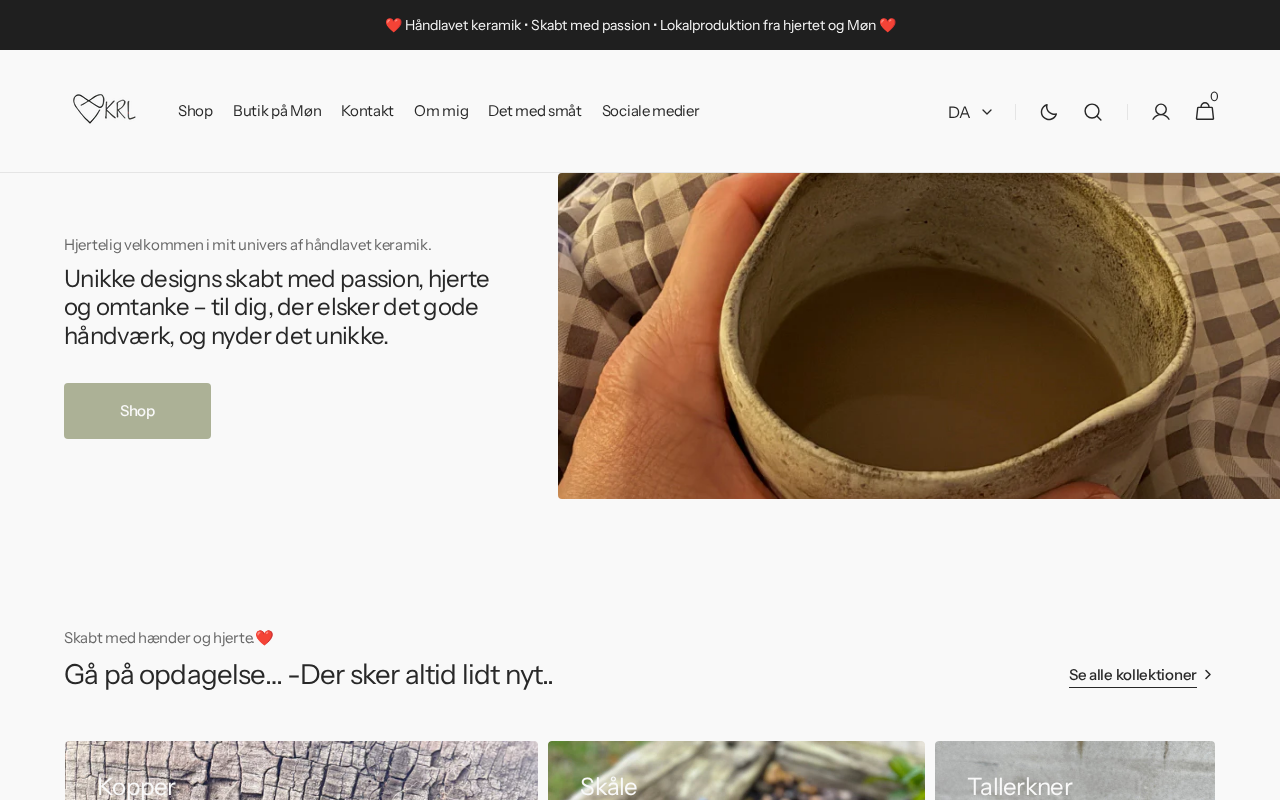Open Sociale medier menu
This screenshot has height=800, width=1280.
click(x=650, y=111)
